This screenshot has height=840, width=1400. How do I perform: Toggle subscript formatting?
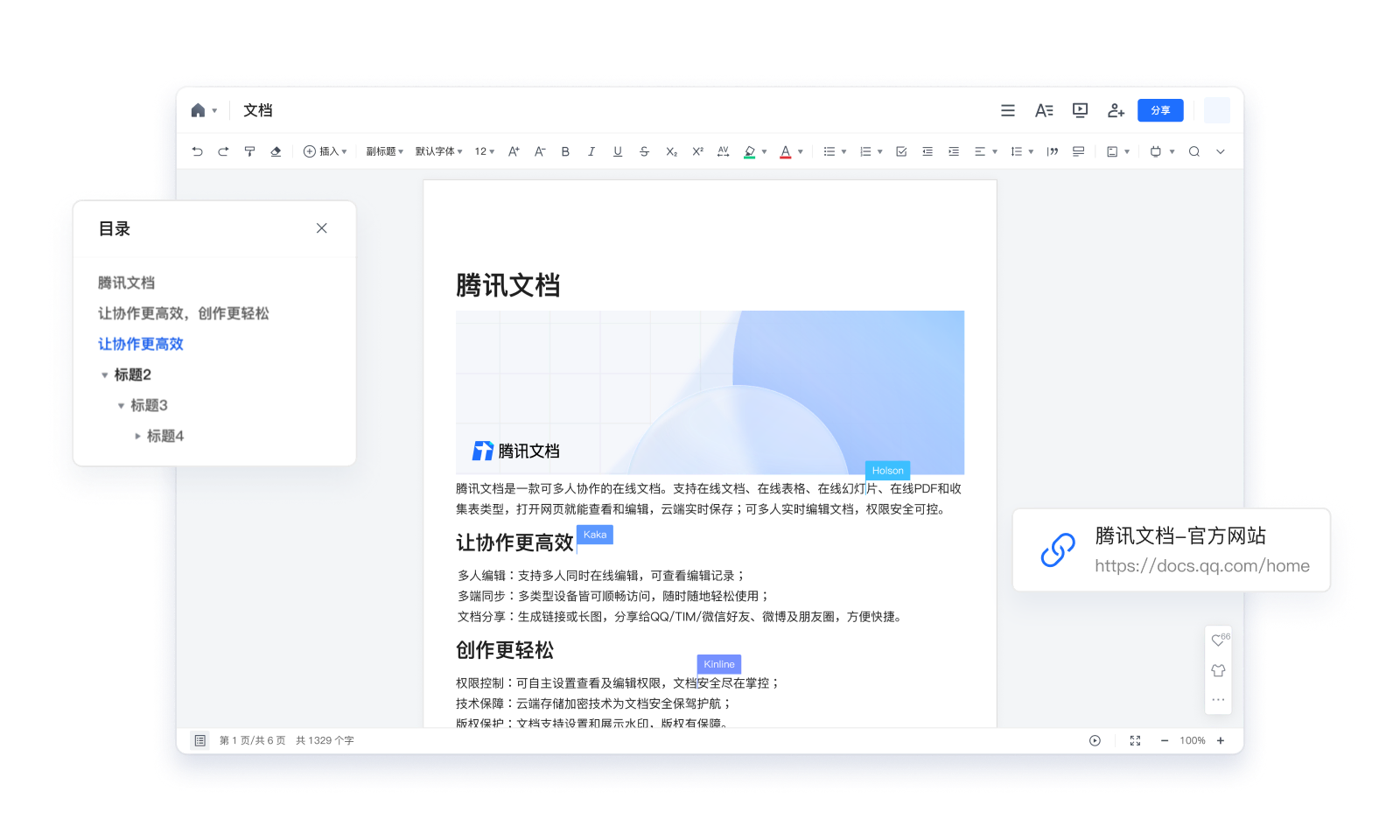671,151
